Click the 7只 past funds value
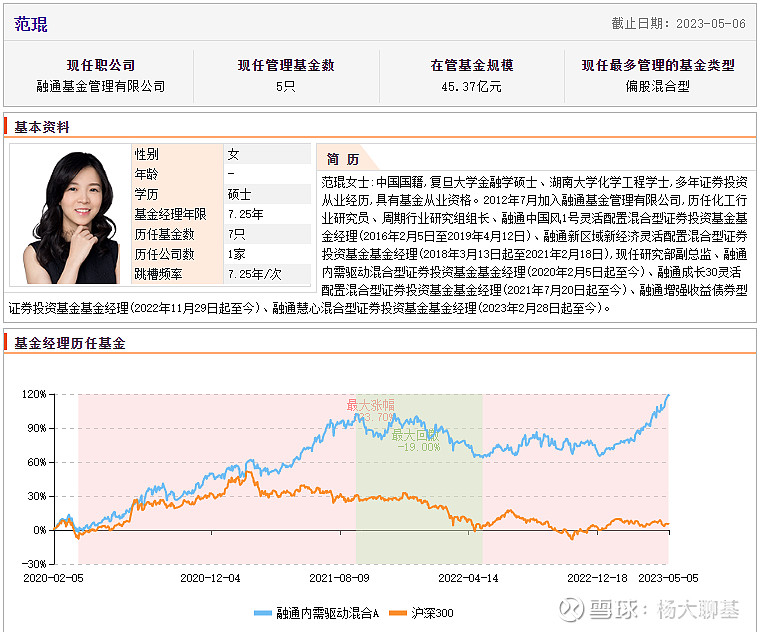Viewport: 761px width, 632px height. [x=236, y=234]
